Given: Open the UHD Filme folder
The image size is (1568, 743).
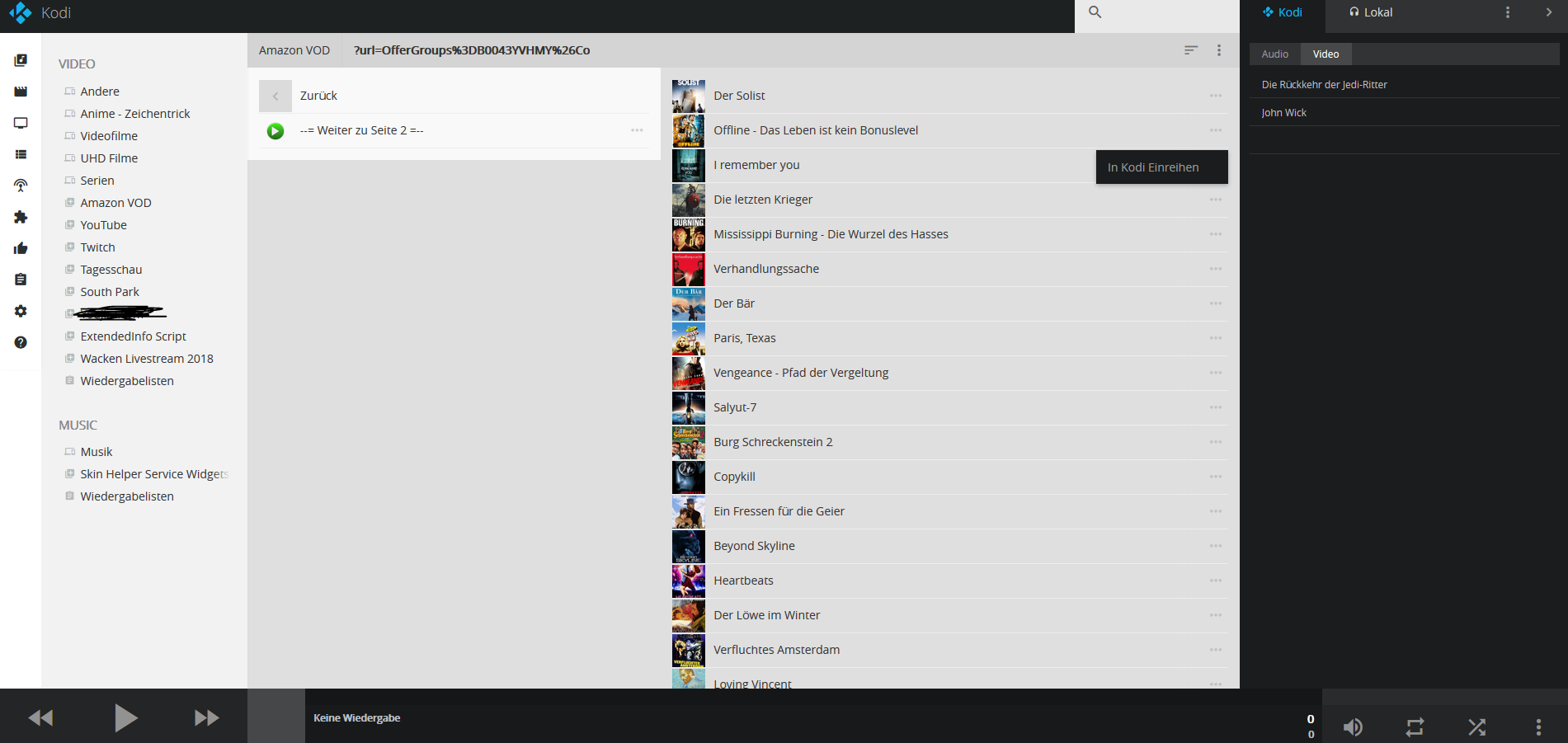Looking at the screenshot, I should 109,158.
